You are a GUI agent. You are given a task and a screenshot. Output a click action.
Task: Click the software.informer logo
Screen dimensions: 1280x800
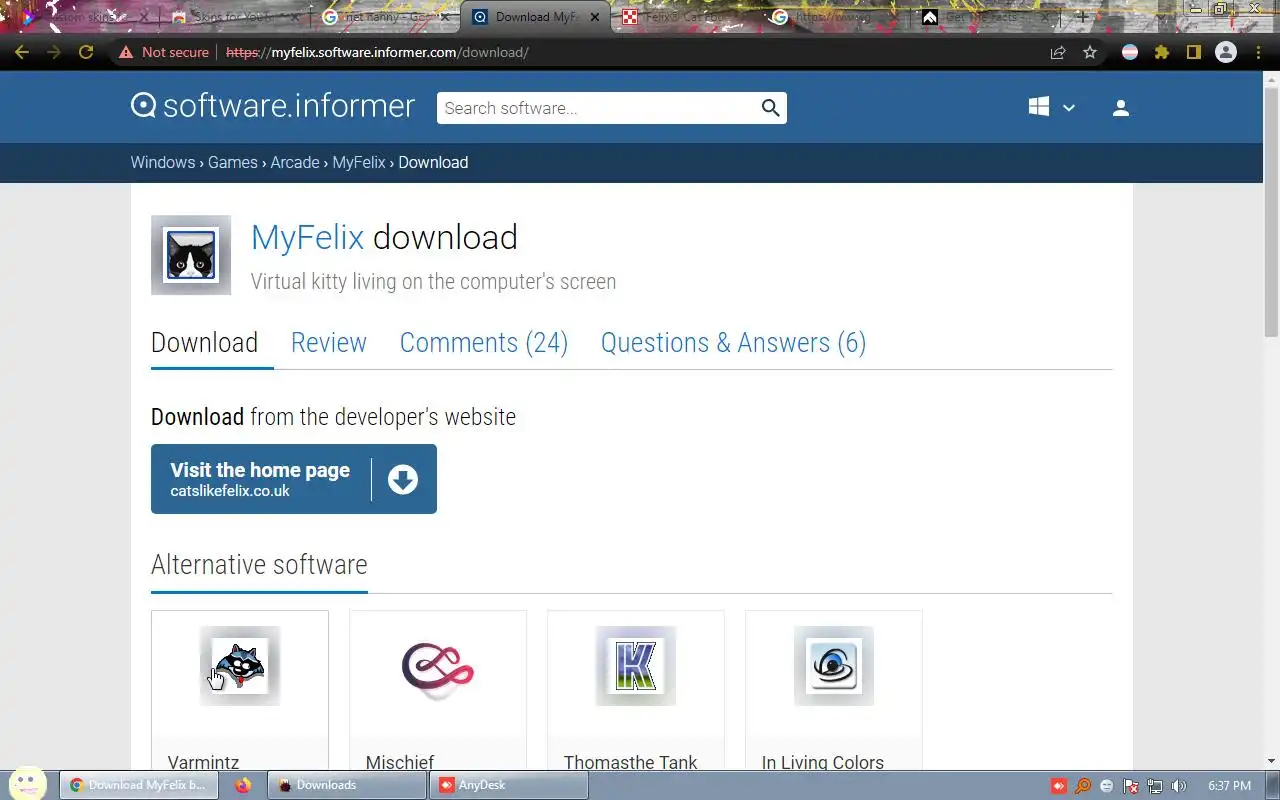coord(272,106)
